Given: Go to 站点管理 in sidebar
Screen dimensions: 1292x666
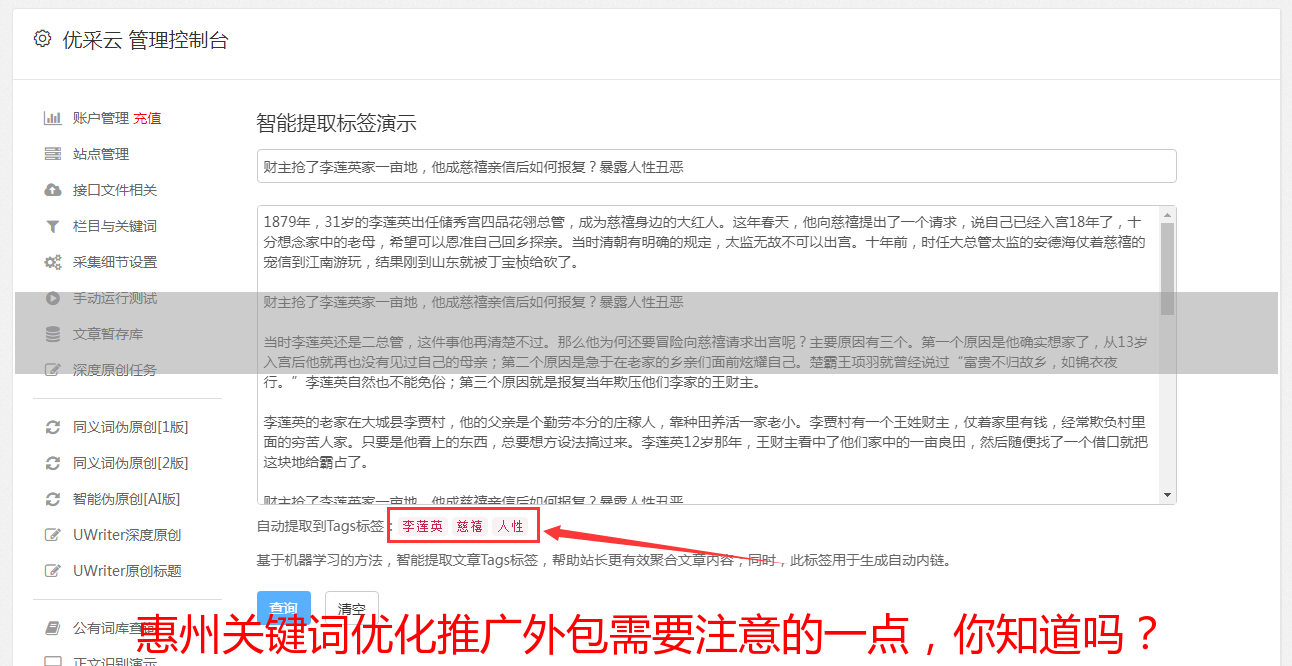Looking at the screenshot, I should 101,154.
